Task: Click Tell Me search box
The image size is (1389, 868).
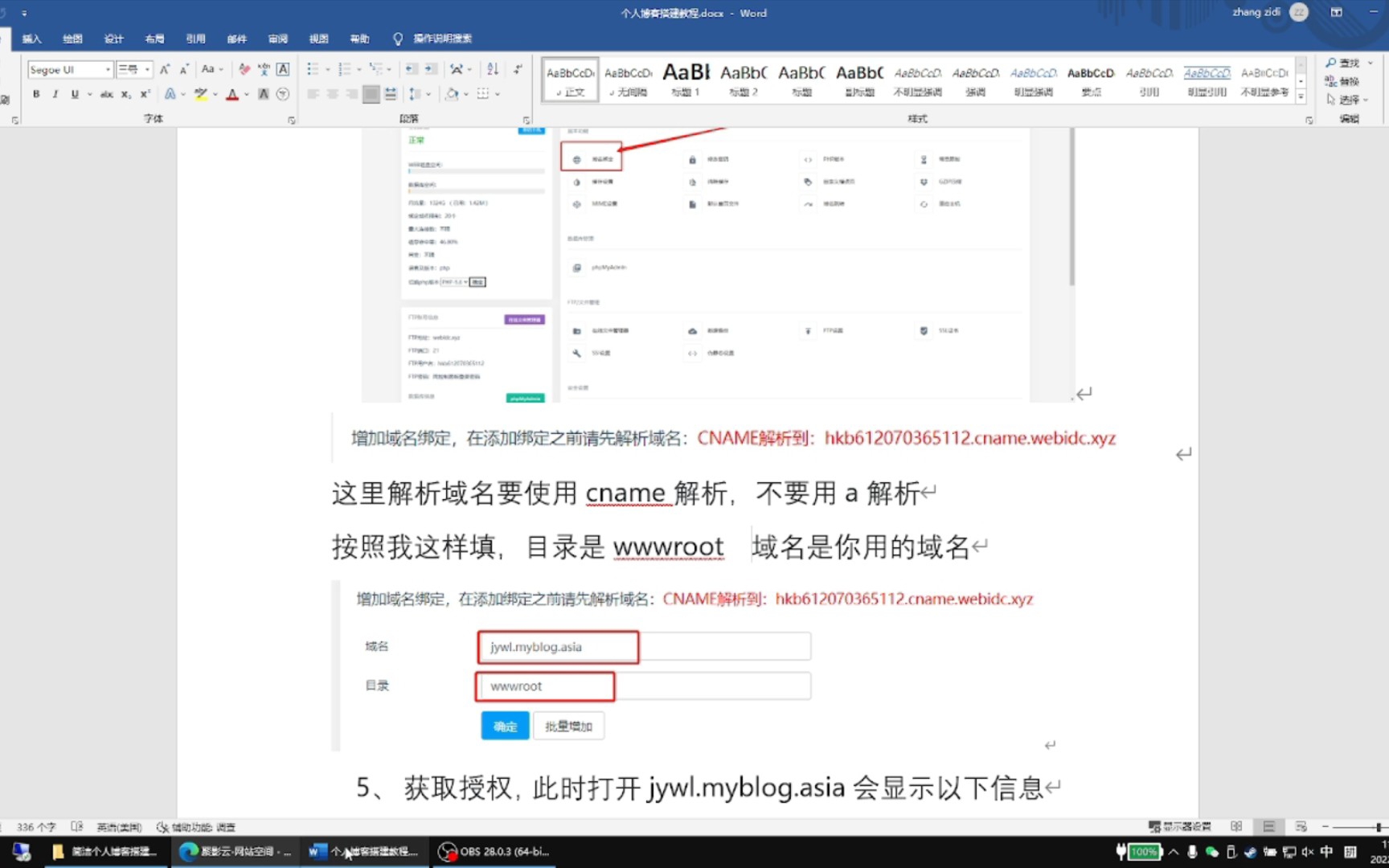Action: click(432, 39)
